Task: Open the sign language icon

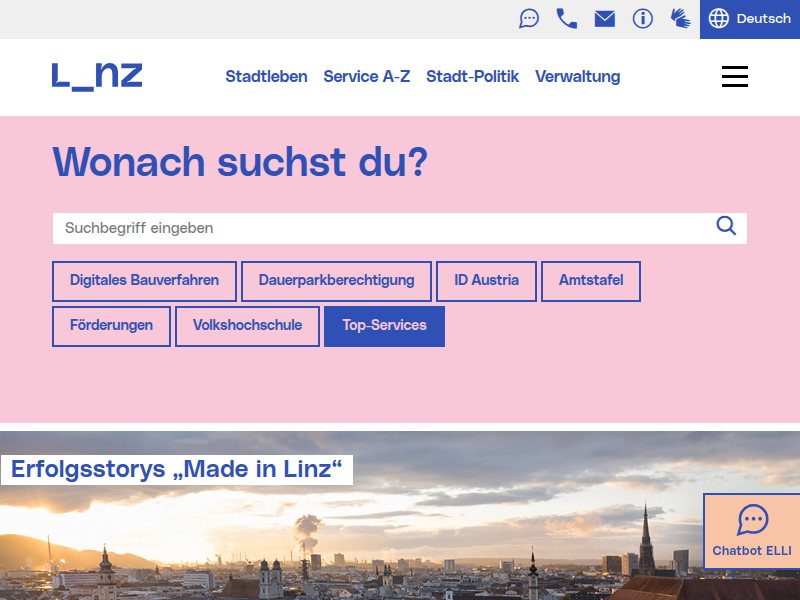Action: pos(681,19)
